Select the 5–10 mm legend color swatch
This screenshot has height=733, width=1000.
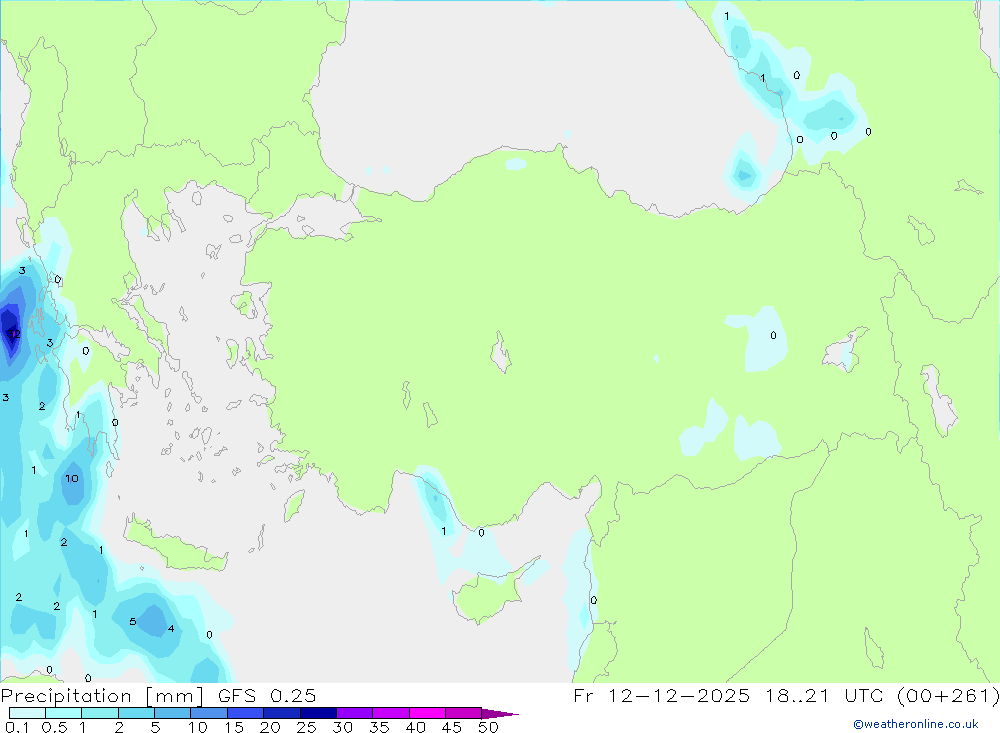pos(172,713)
